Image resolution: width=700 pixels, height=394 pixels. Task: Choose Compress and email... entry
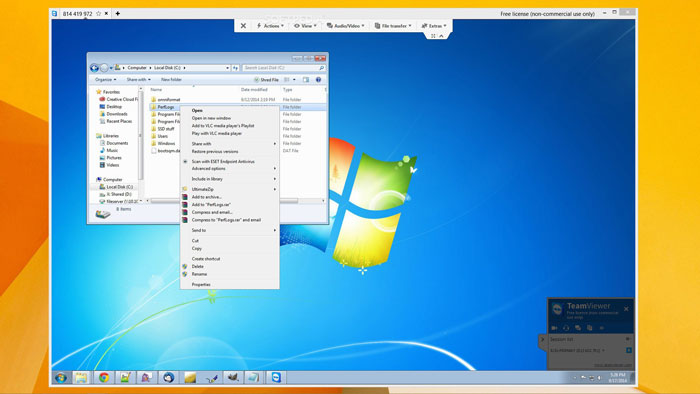click(230, 212)
